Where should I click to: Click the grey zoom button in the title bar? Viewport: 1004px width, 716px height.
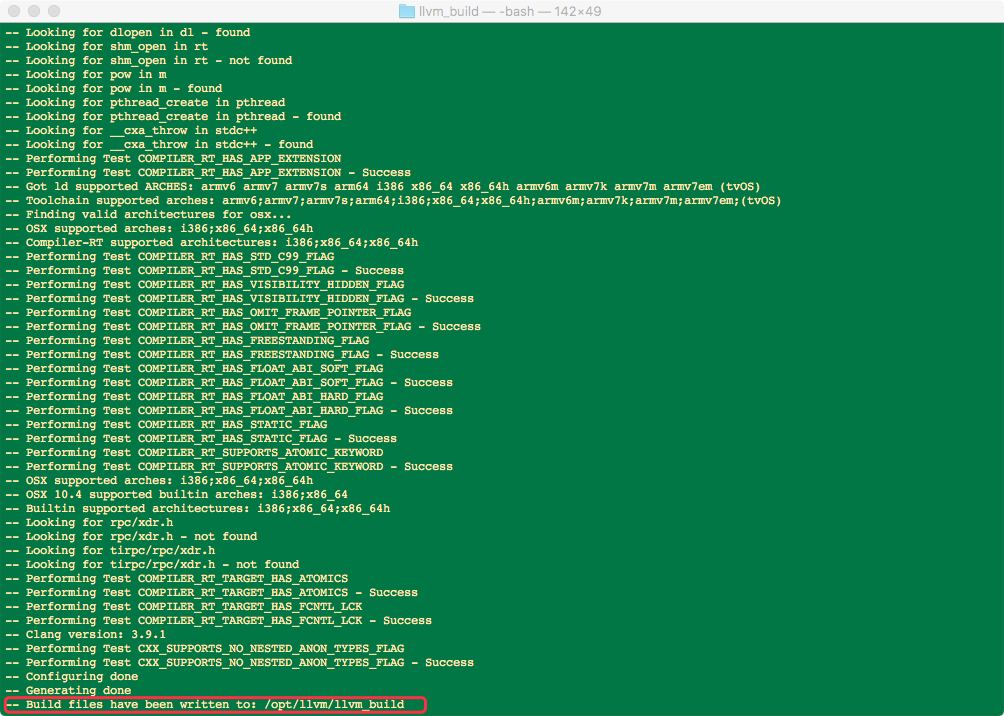[x=54, y=11]
